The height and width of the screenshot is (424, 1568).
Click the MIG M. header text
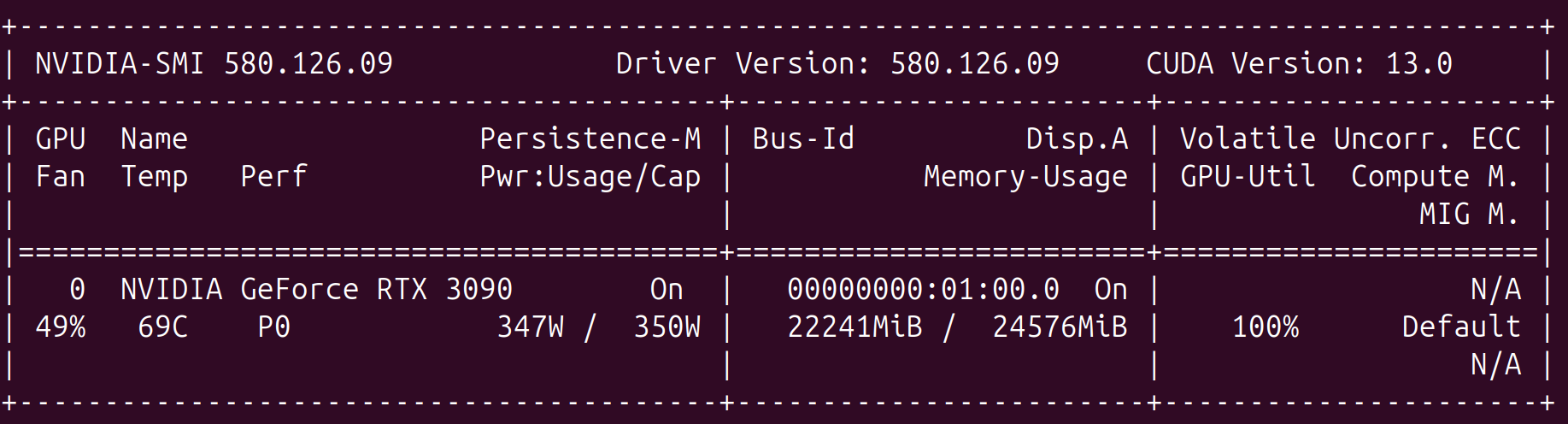[1470, 214]
